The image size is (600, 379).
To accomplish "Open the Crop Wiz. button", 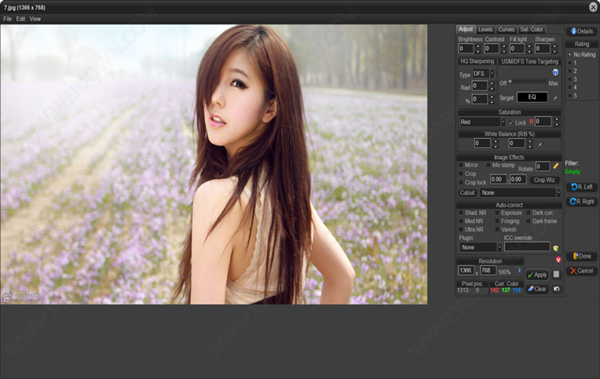I will pos(544,180).
